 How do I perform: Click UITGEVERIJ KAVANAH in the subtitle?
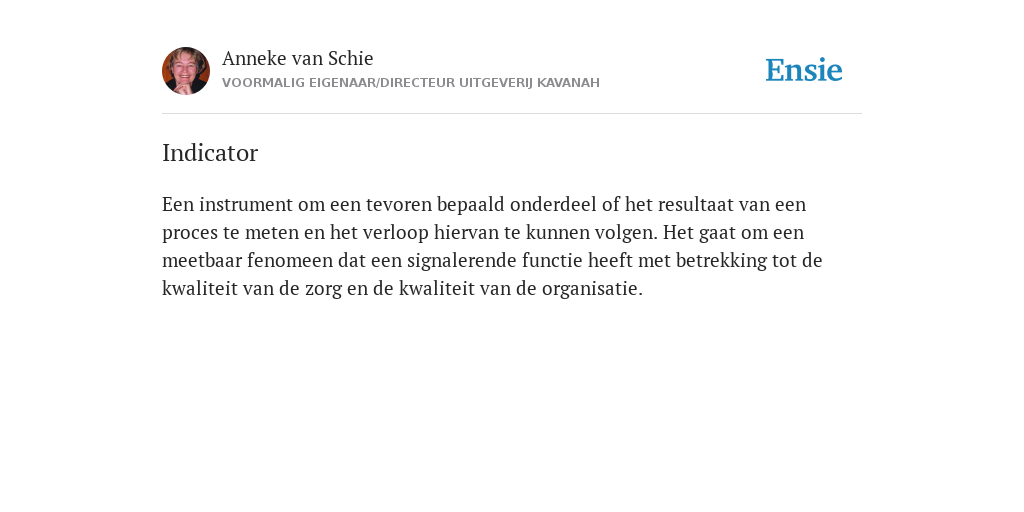[529, 83]
